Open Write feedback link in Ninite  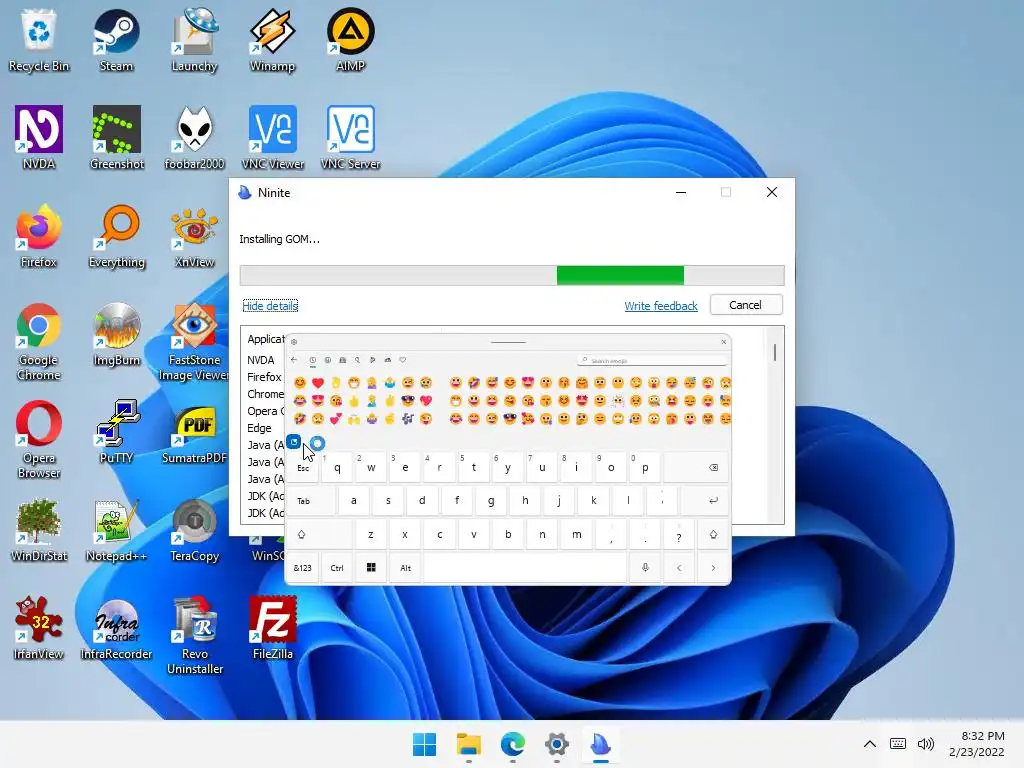coord(661,306)
